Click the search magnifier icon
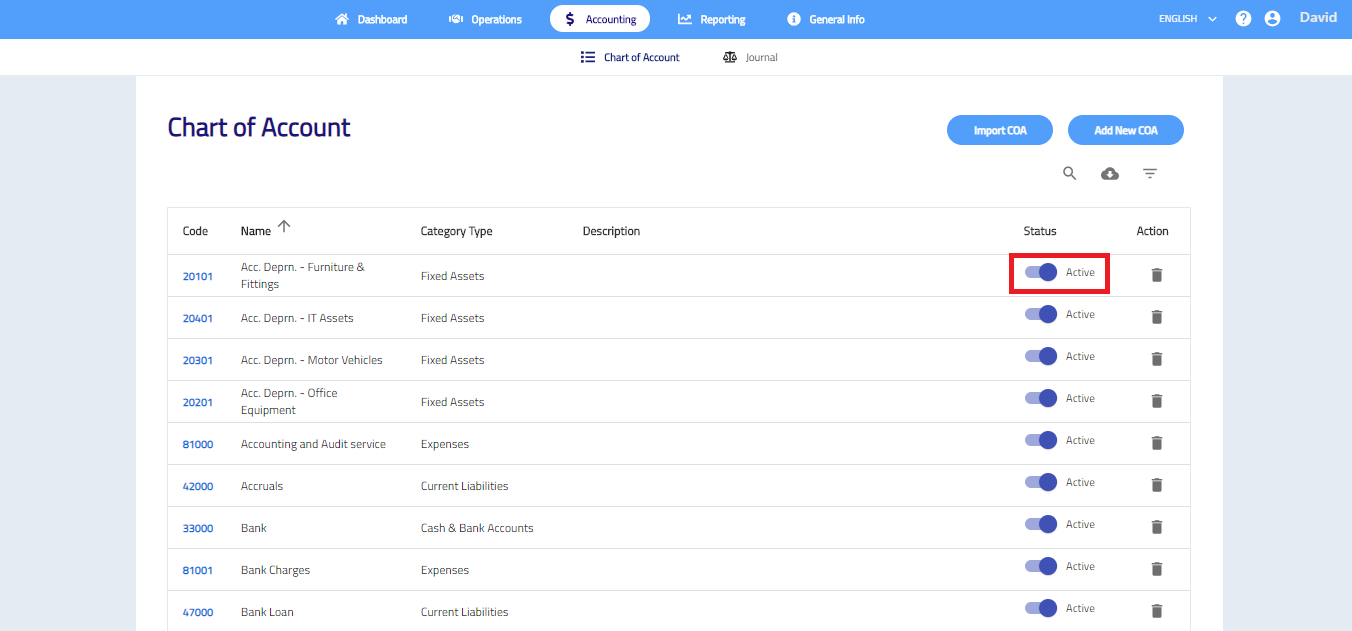 tap(1069, 174)
